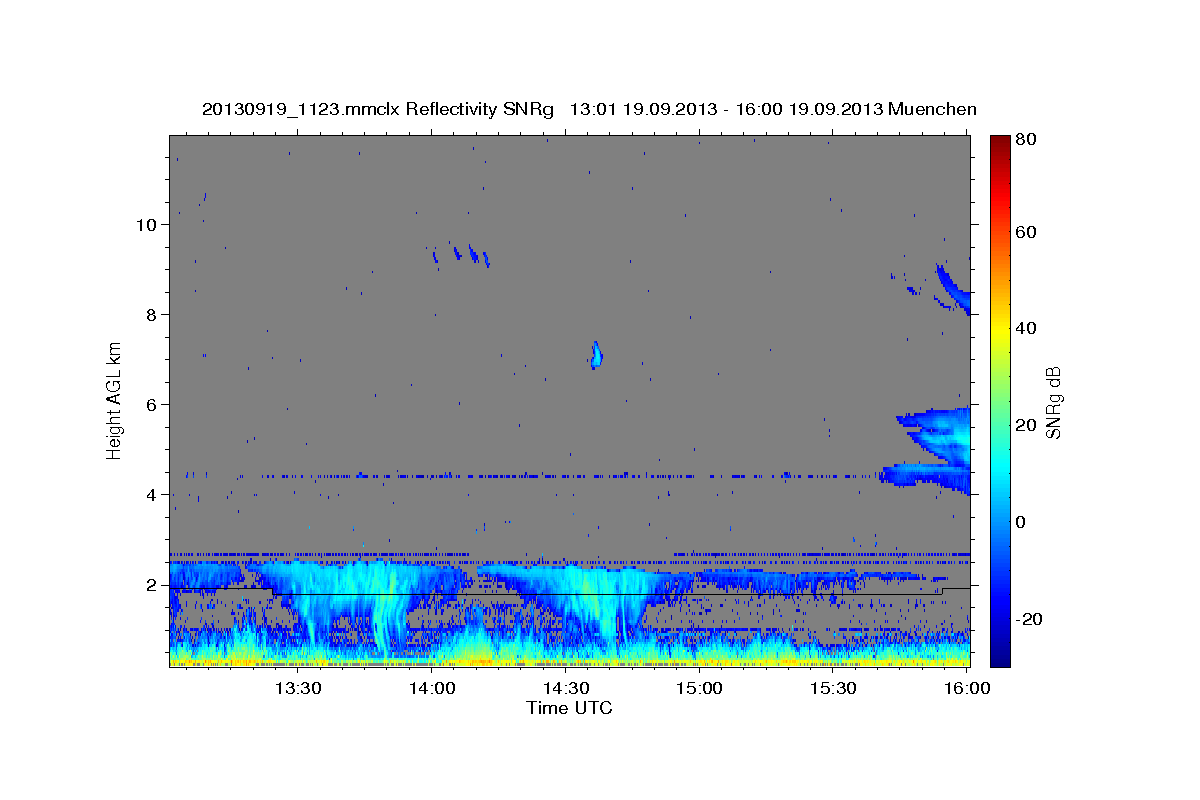Click the colorbar value 20
1200x800 pixels.
1025,425
